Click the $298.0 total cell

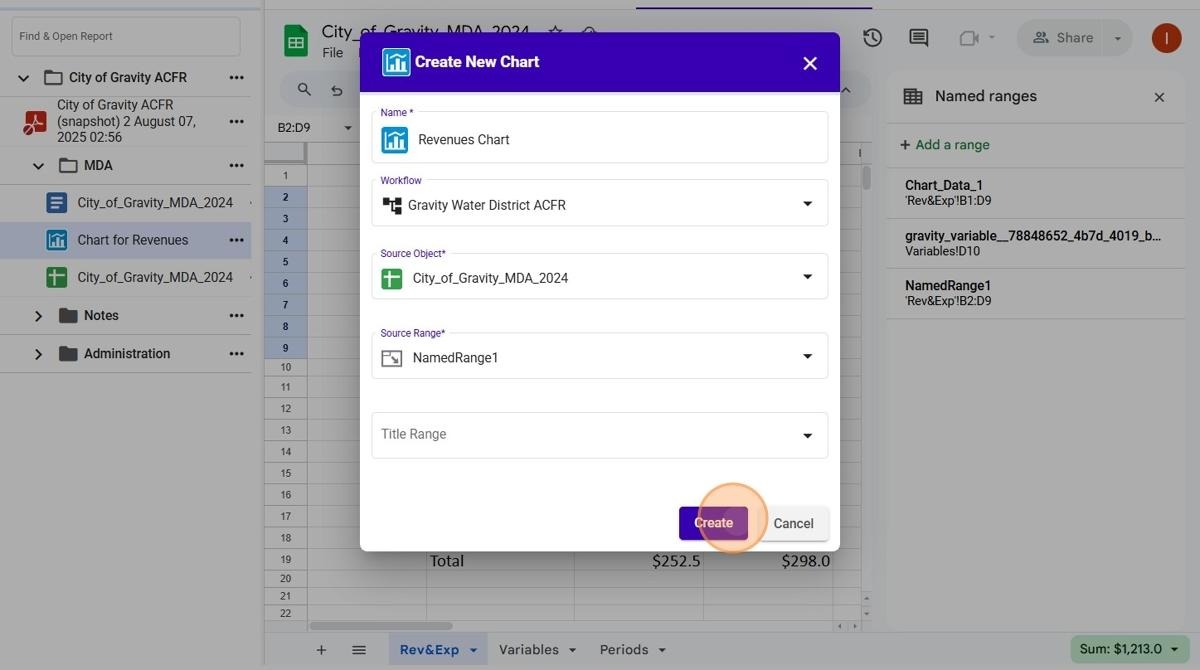coord(768,561)
